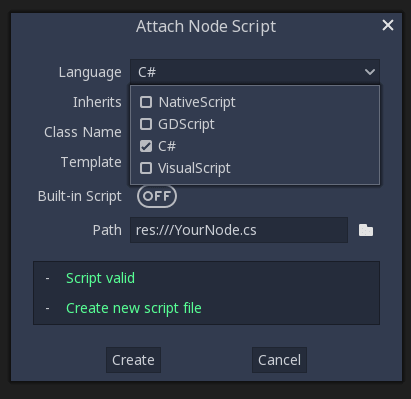Viewport: 411px width, 399px height.
Task: Cancel attaching the script
Action: [x=279, y=360]
